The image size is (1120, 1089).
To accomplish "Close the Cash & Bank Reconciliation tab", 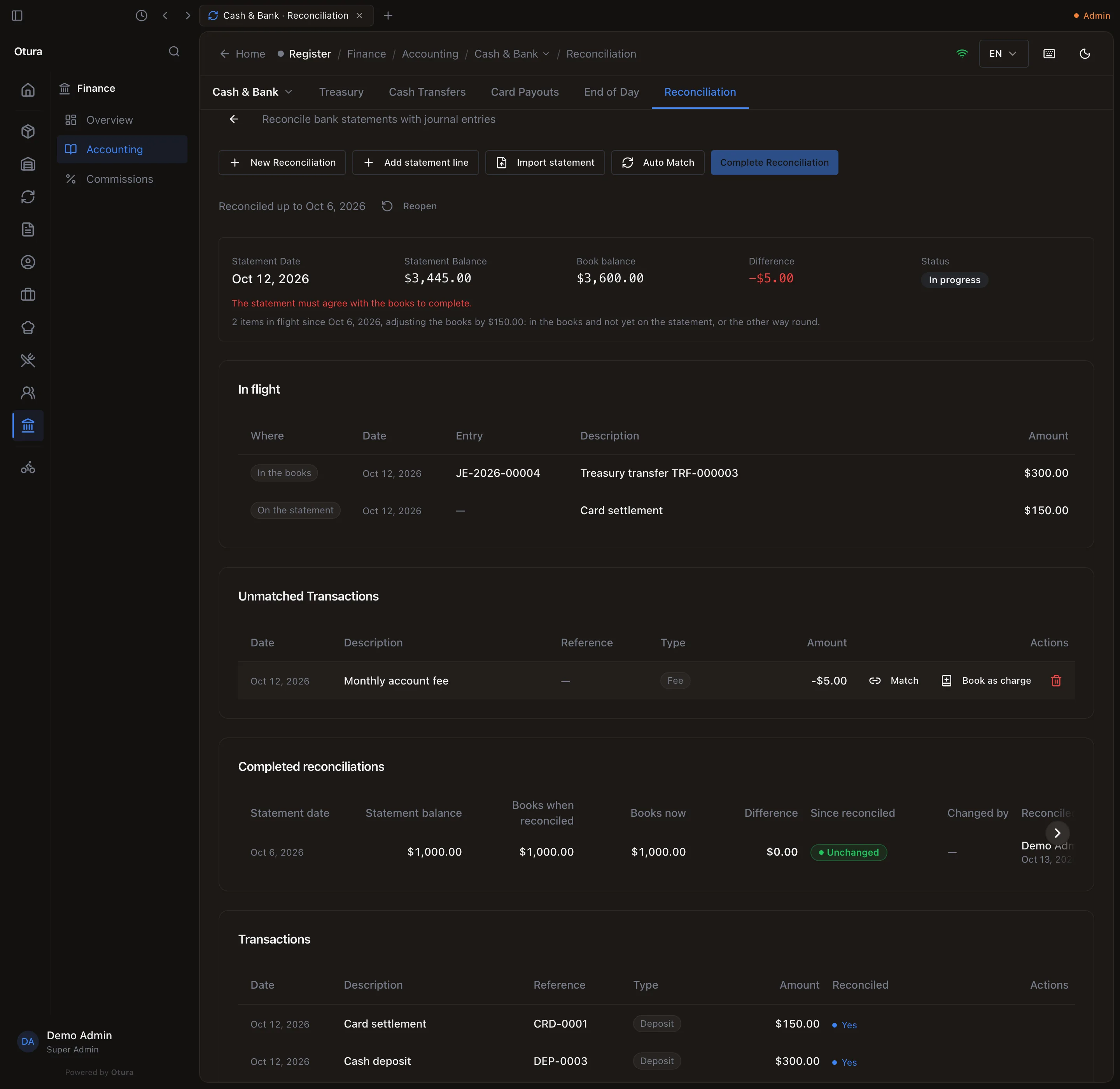I will tap(359, 16).
